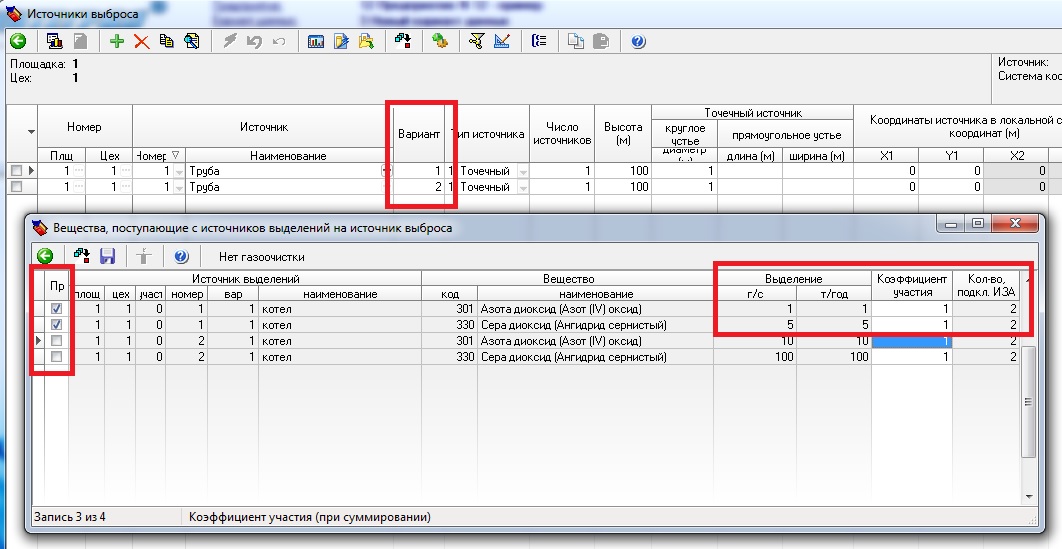Click the red X delete icon

(141, 41)
